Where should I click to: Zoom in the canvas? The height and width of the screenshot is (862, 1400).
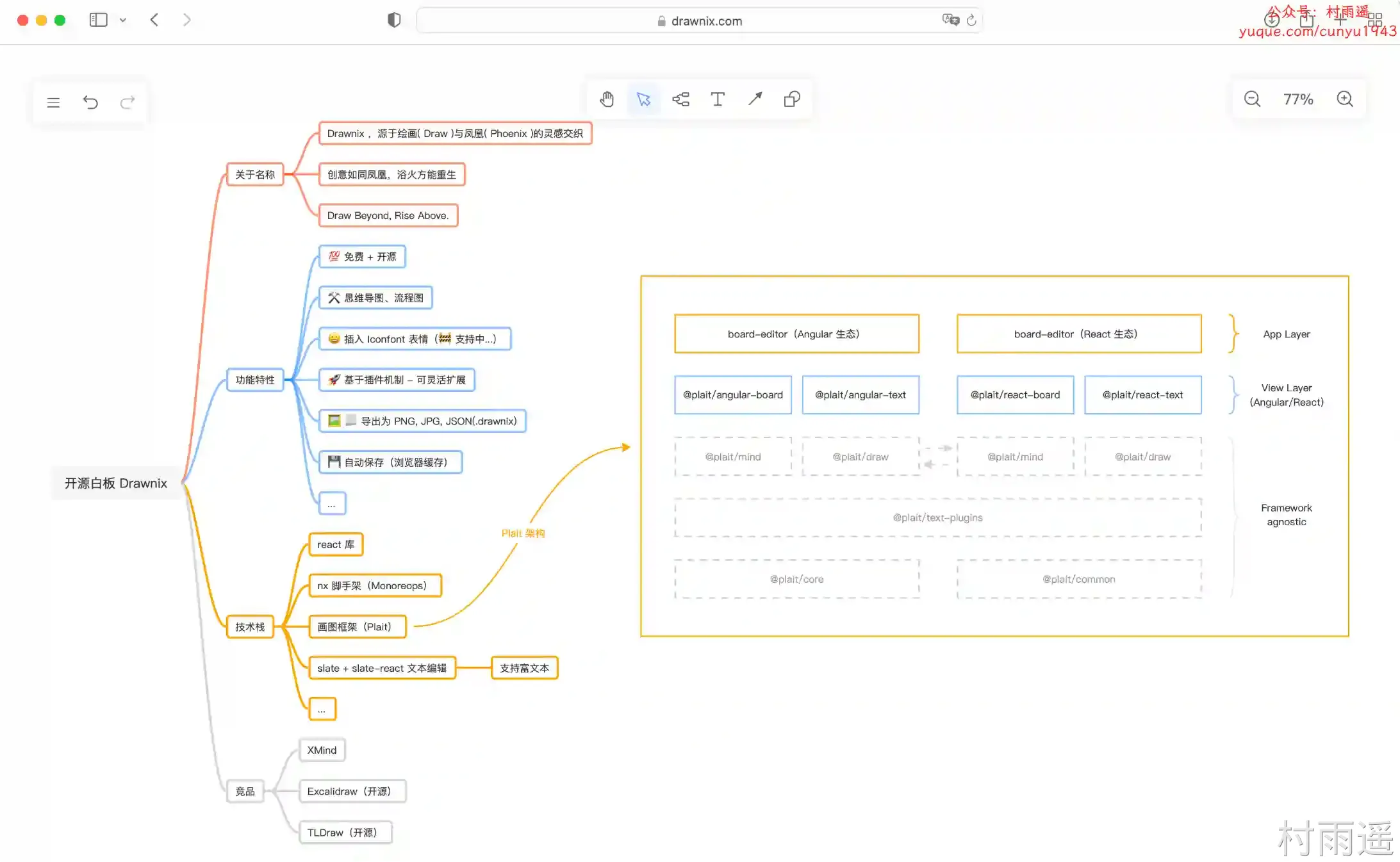(x=1345, y=99)
